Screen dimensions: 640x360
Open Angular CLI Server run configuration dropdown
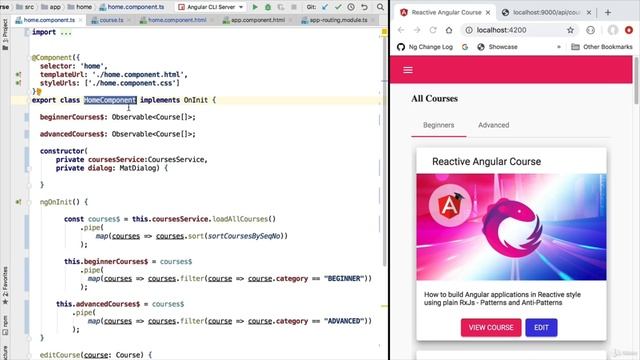pyautogui.click(x=211, y=7)
